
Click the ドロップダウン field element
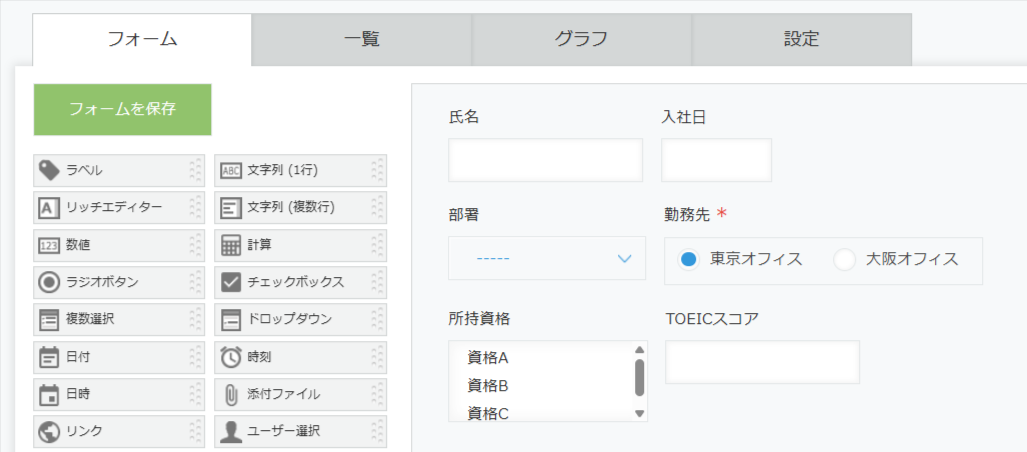tap(301, 320)
